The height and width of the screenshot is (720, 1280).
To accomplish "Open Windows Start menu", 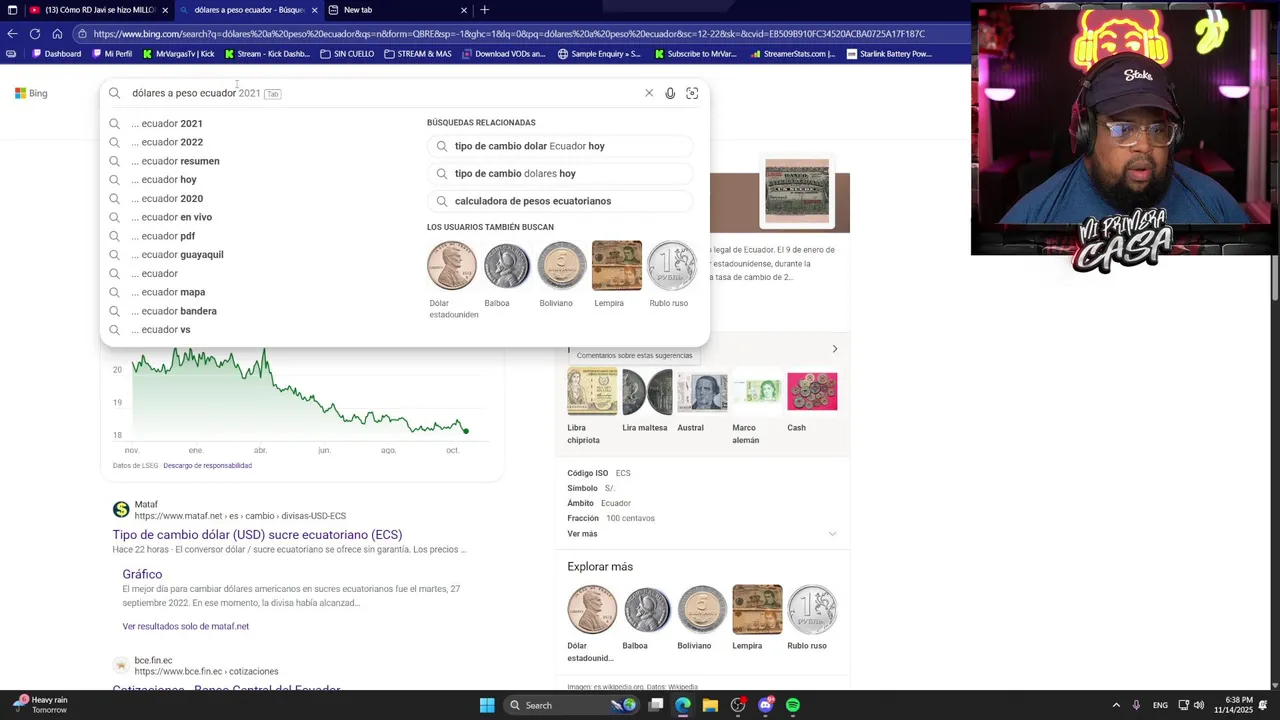I will point(487,705).
